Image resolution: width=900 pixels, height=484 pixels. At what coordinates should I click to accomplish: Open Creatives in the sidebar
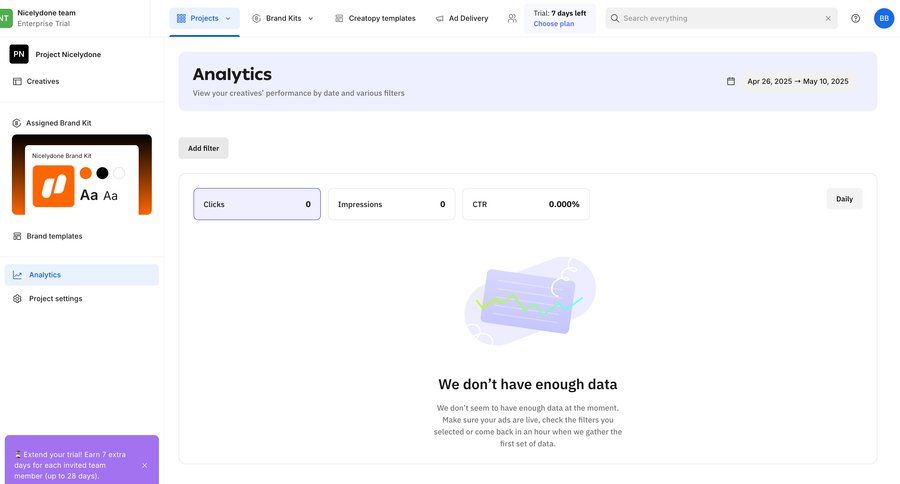tap(42, 82)
